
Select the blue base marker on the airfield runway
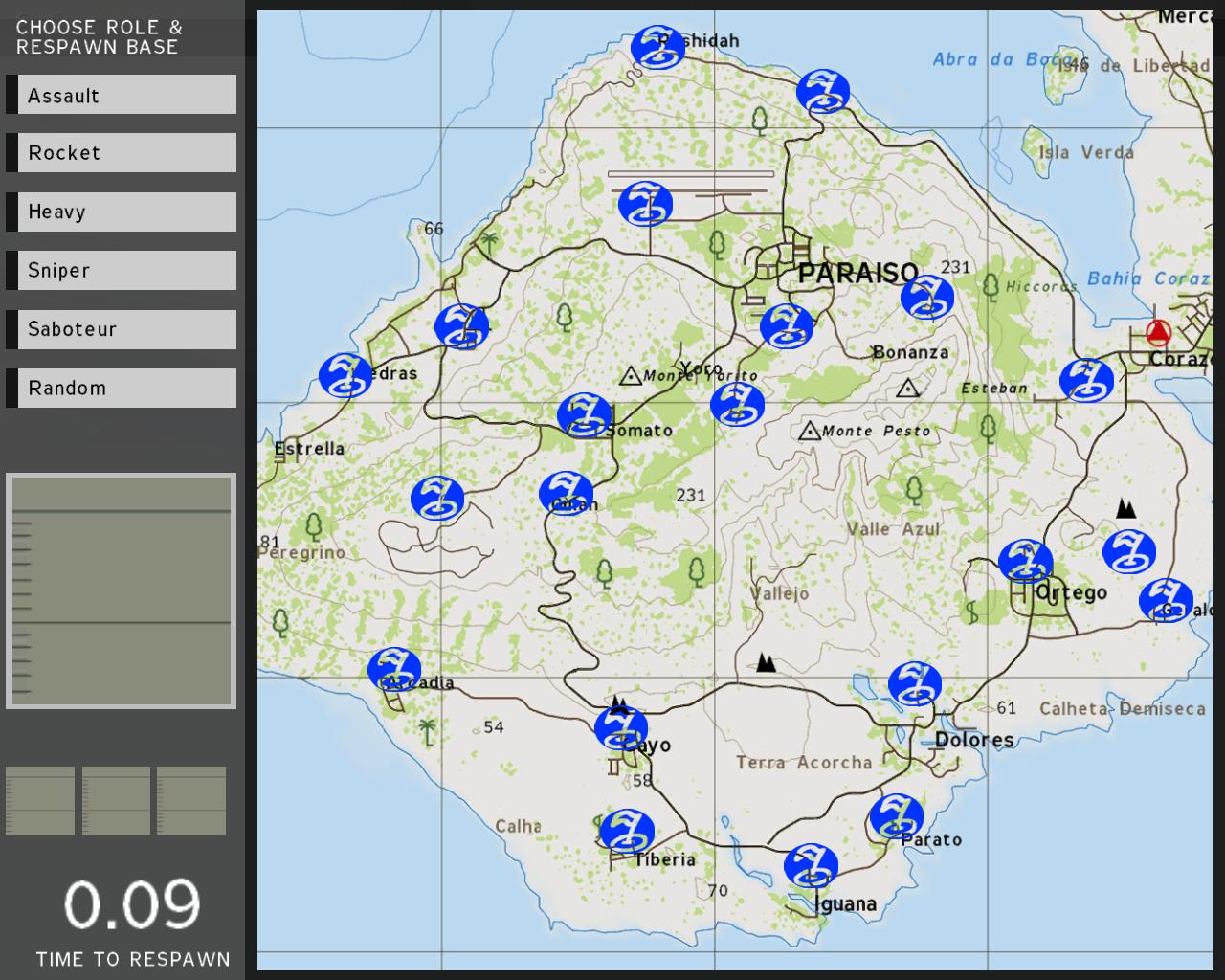pos(646,204)
